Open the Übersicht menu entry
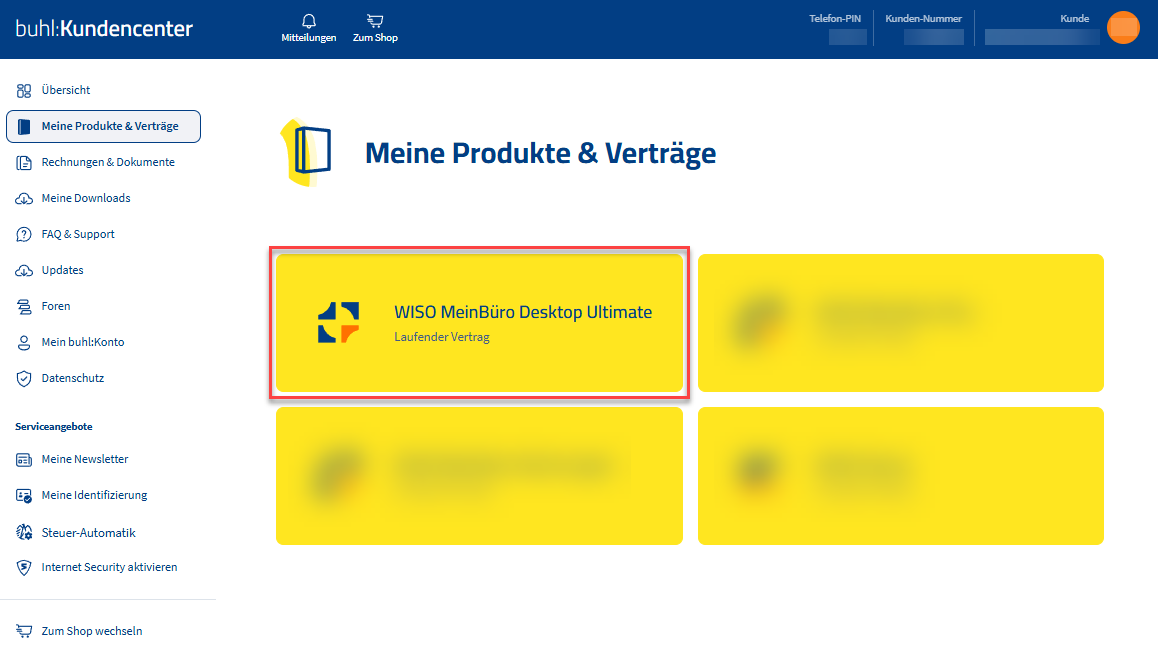Image resolution: width=1158 pixels, height=672 pixels. click(x=66, y=90)
